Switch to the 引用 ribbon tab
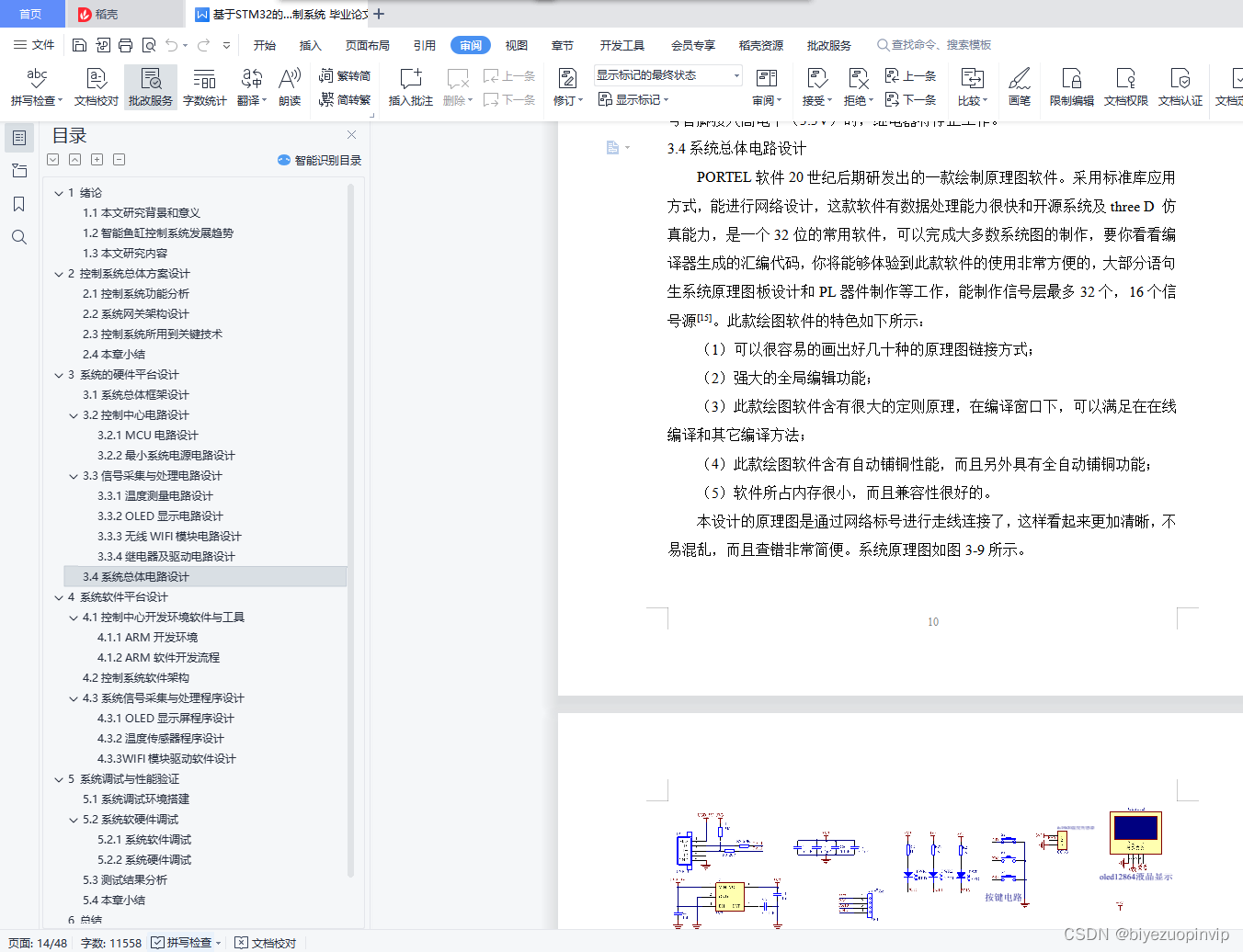The image size is (1243, 952). (425, 45)
